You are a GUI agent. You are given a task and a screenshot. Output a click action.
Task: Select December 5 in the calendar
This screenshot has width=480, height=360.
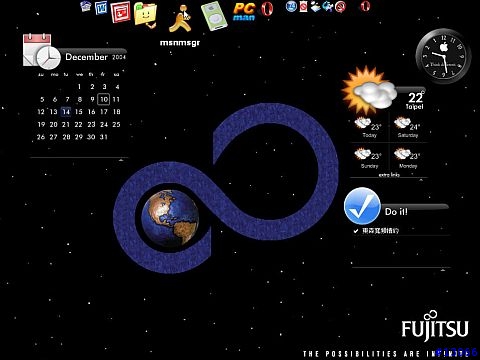(x=42, y=99)
